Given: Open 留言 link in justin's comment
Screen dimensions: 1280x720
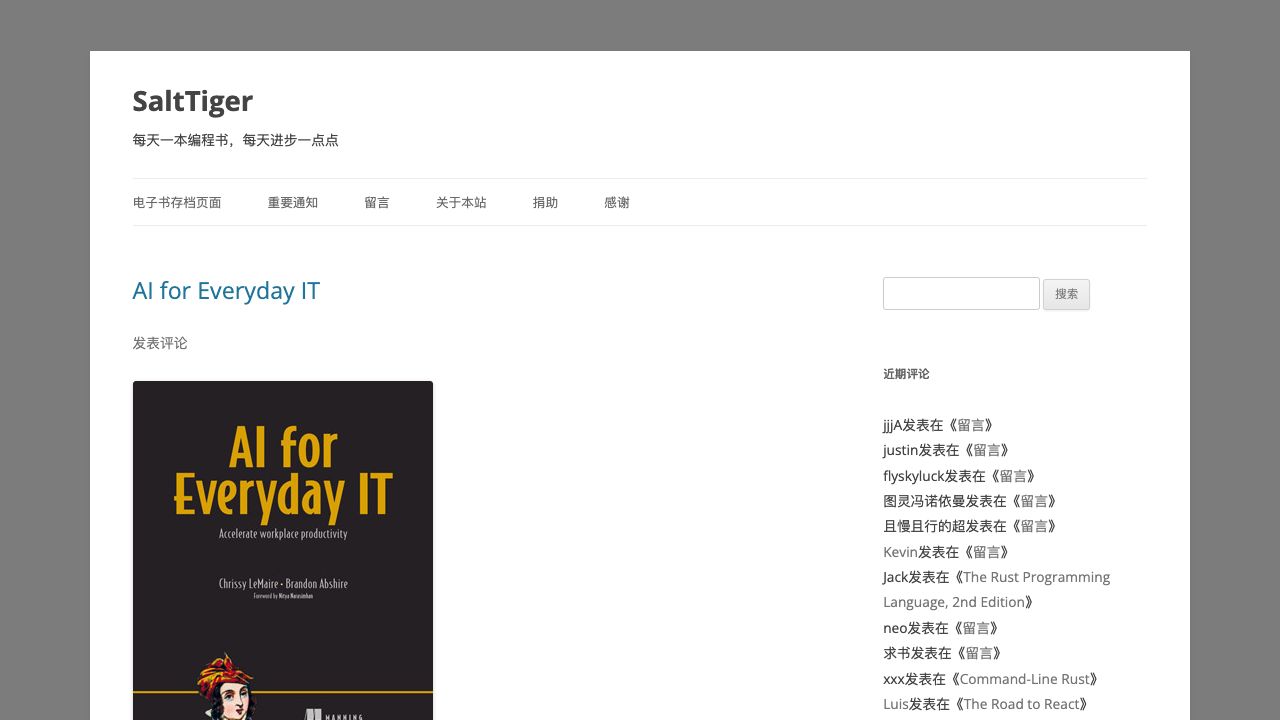Looking at the screenshot, I should pos(986,450).
